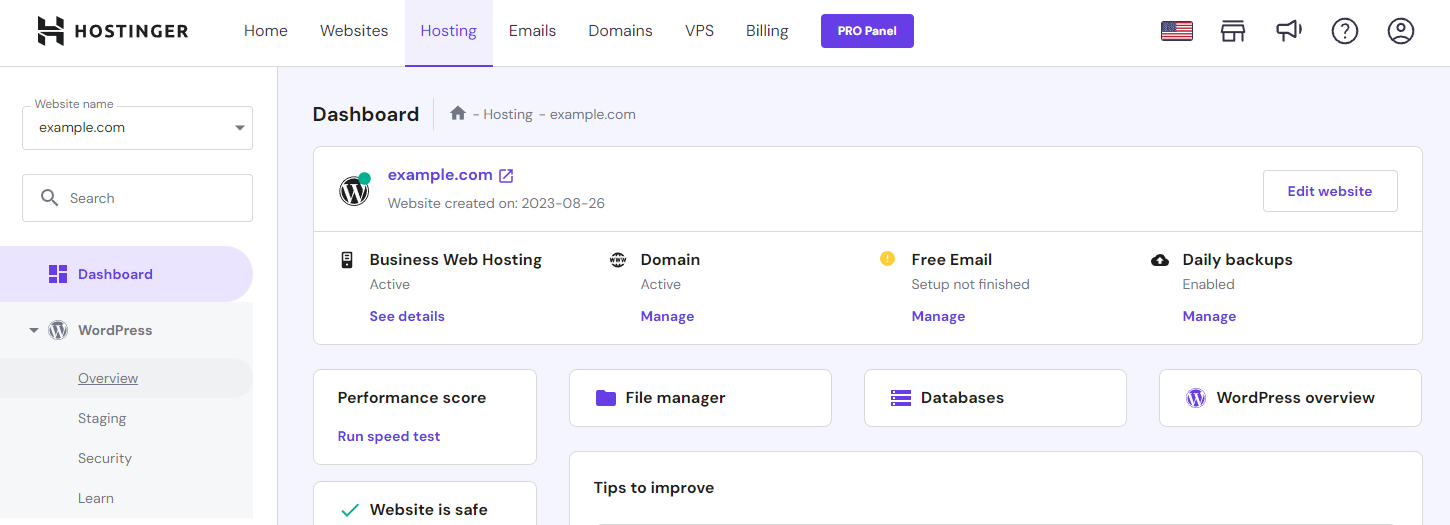
Task: Click the external link icon beside example.com
Action: [506, 176]
